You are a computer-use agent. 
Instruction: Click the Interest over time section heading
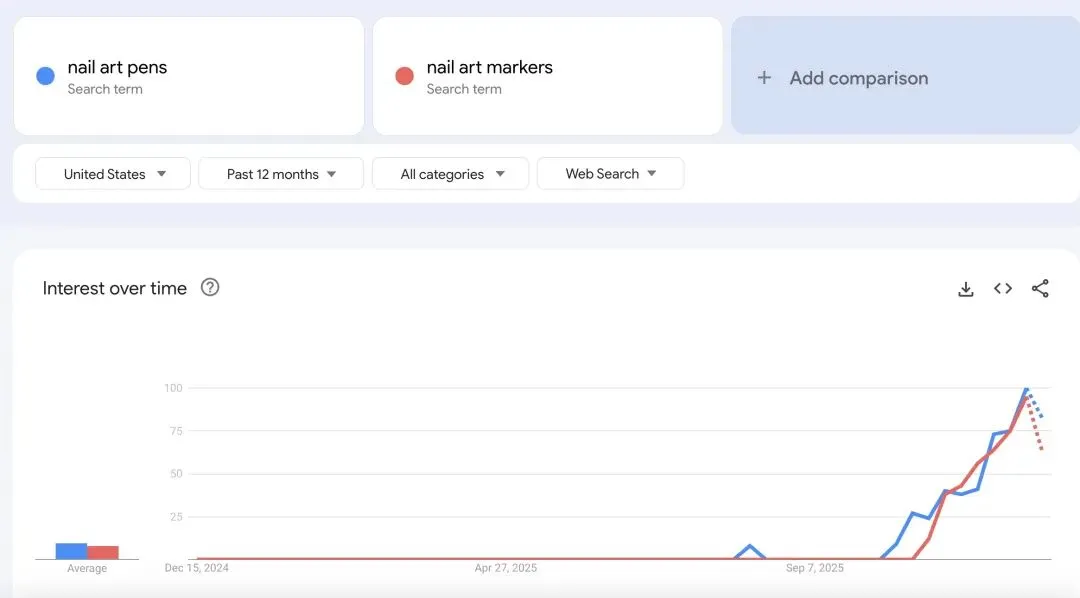(x=114, y=288)
